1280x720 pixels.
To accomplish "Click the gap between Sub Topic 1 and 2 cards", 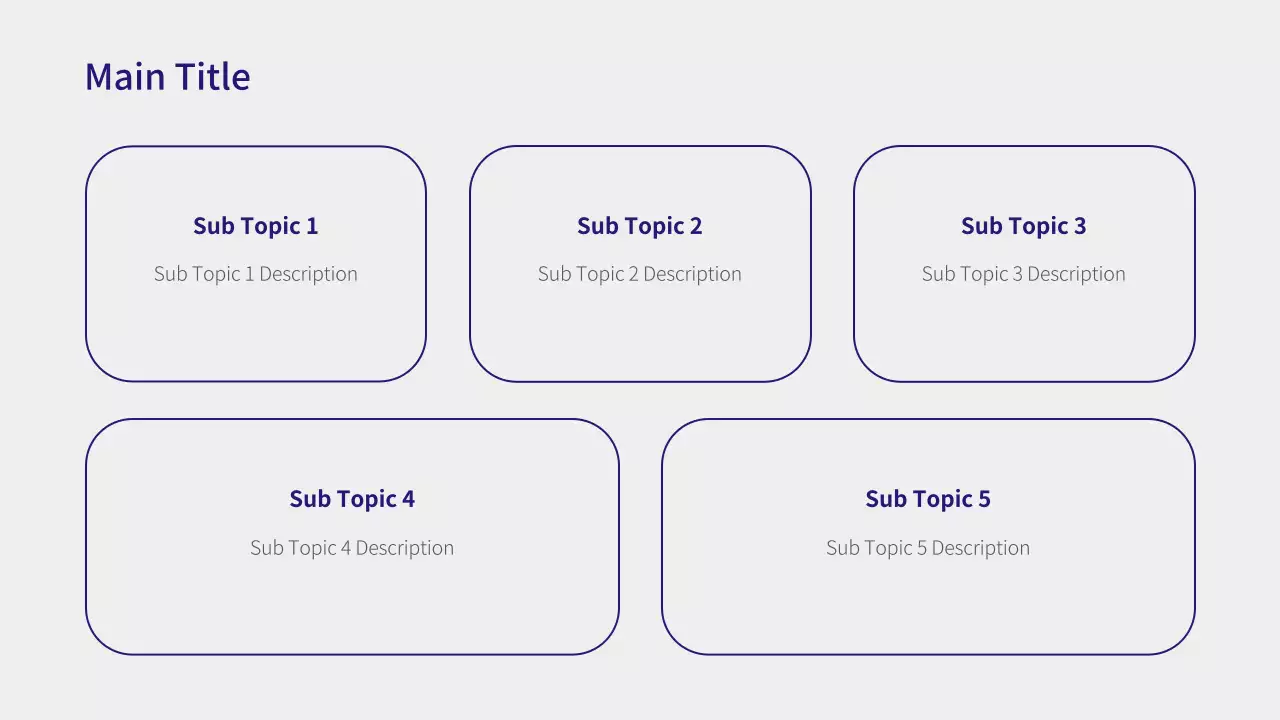I will [448, 264].
